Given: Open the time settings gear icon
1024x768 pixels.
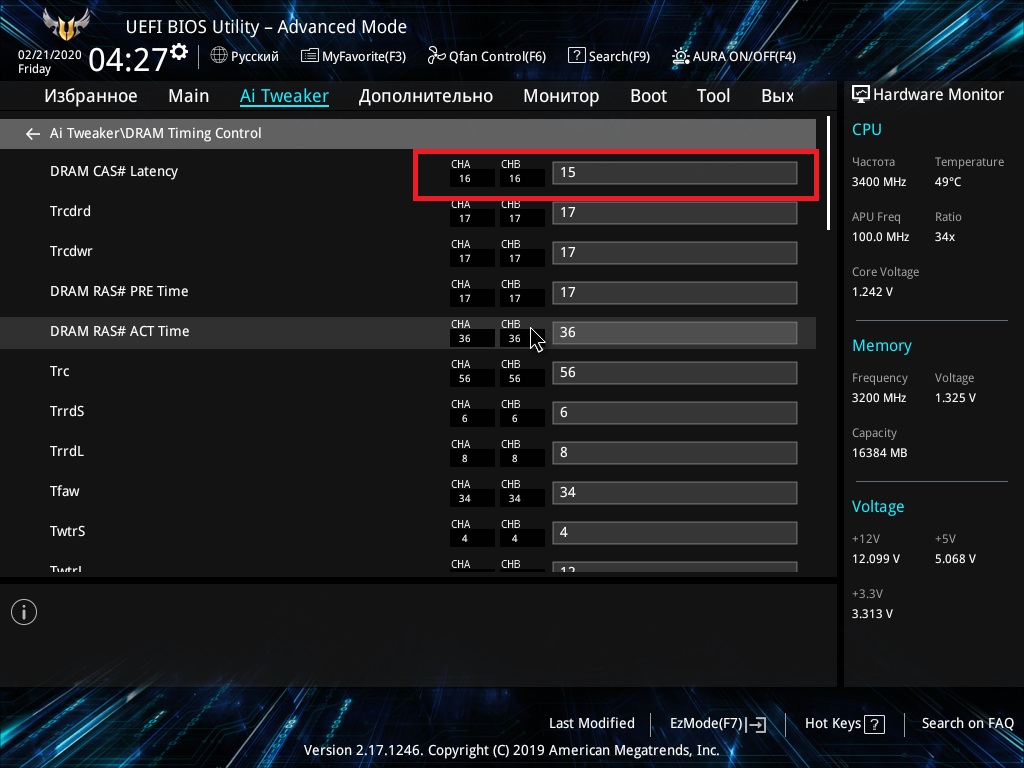Looking at the screenshot, I should (179, 51).
